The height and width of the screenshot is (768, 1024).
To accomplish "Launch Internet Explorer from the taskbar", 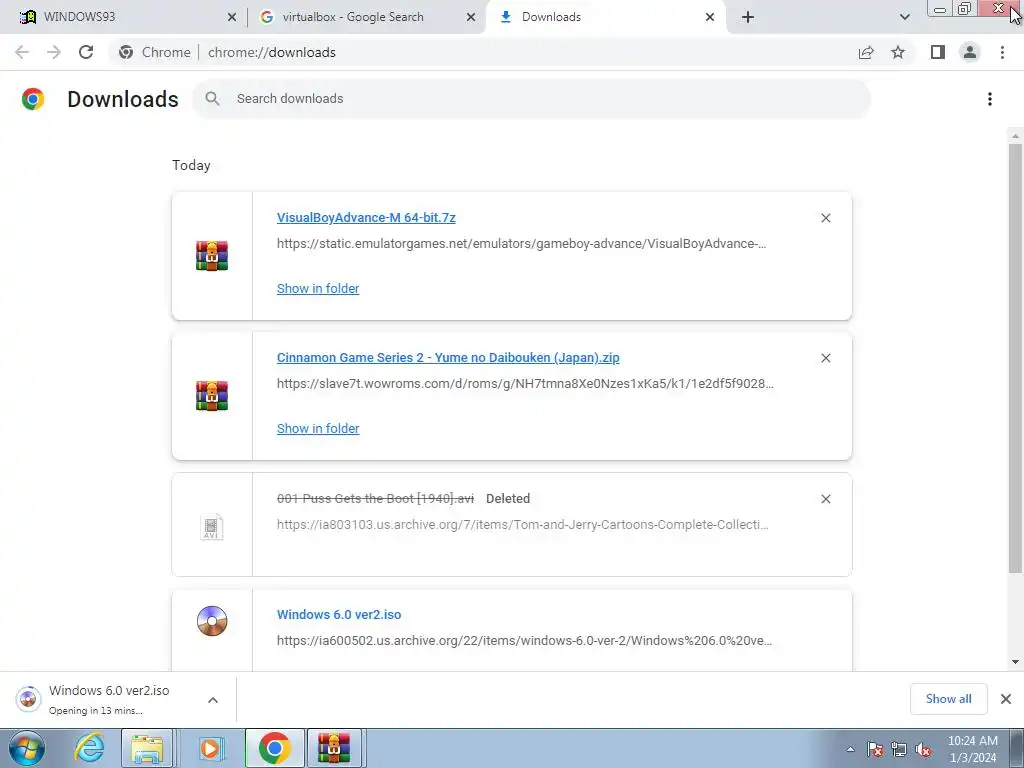I will [x=89, y=748].
